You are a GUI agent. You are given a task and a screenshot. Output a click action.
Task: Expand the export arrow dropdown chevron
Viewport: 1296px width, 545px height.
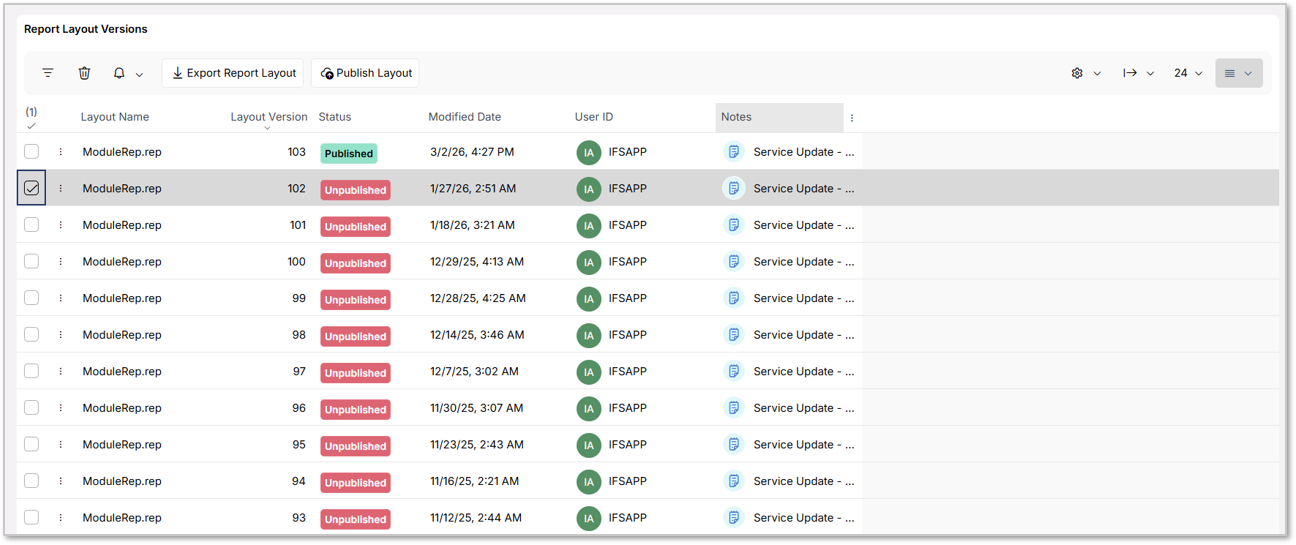(1150, 74)
